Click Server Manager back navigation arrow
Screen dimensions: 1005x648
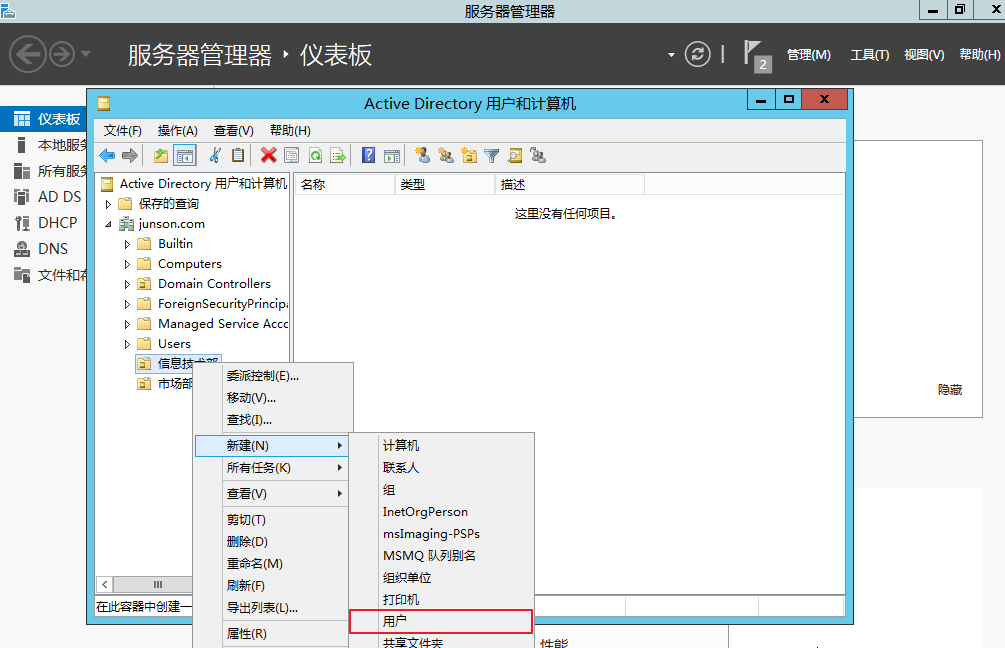tap(28, 54)
